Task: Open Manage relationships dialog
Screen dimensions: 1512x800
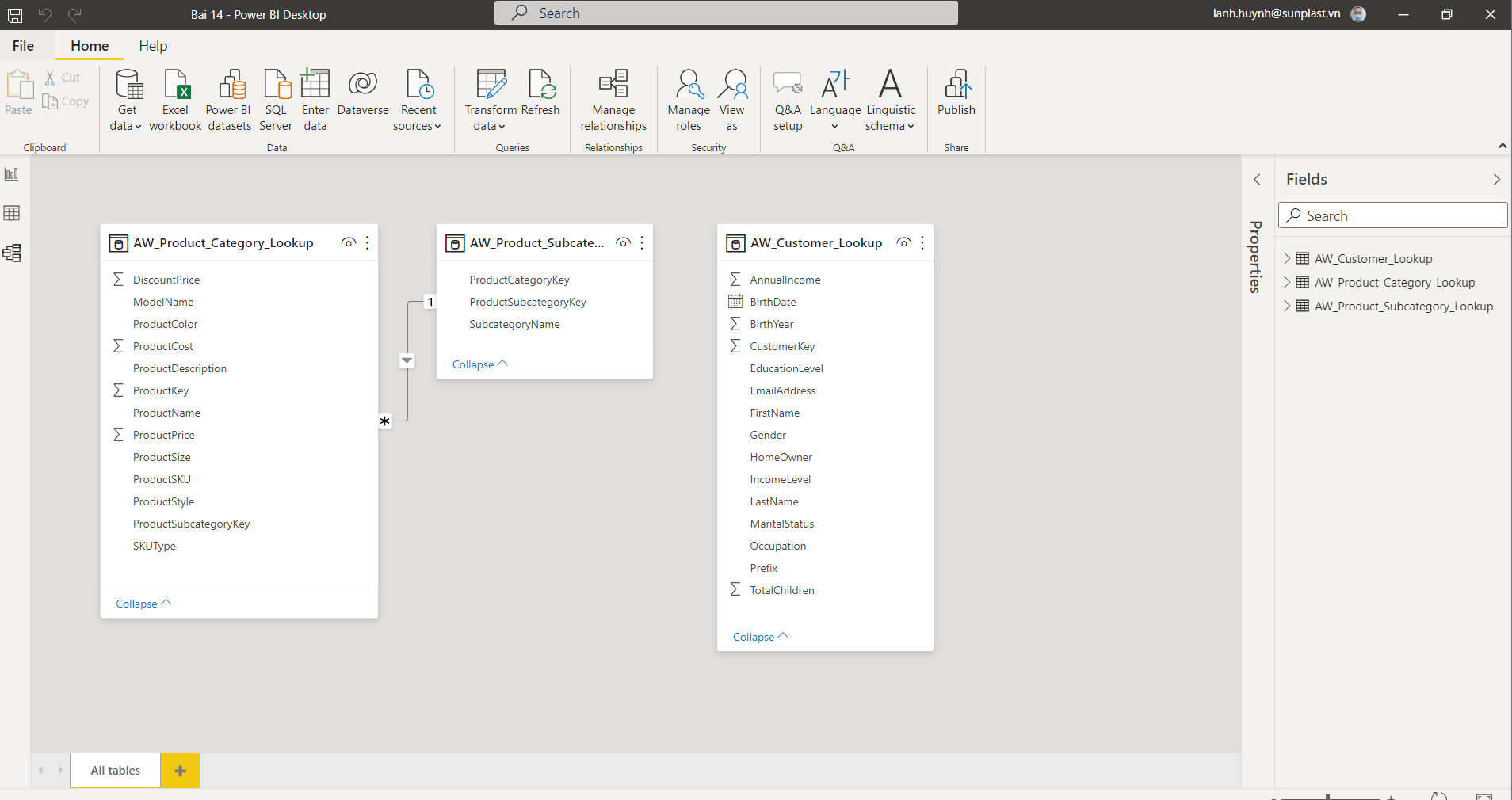Action: point(613,100)
